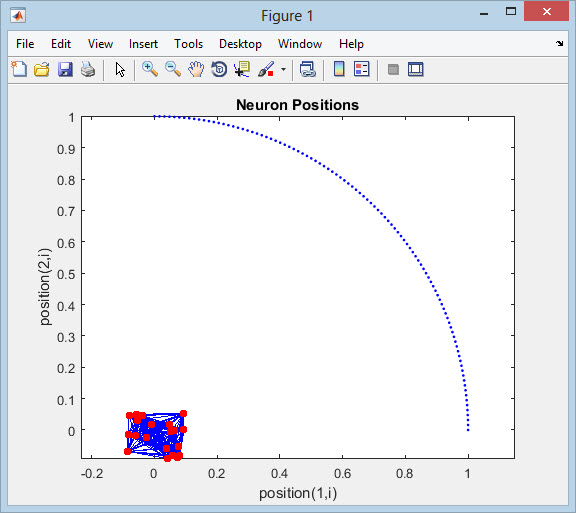Expand the Brush color dropdown arrow
Screen dimensions: 576x513
(x=283, y=69)
